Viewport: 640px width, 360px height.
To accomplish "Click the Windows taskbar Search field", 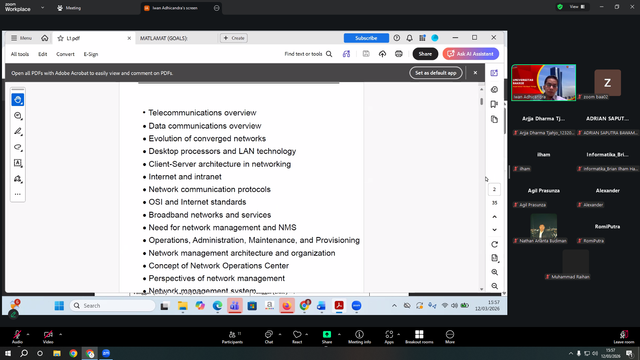I will [x=113, y=306].
